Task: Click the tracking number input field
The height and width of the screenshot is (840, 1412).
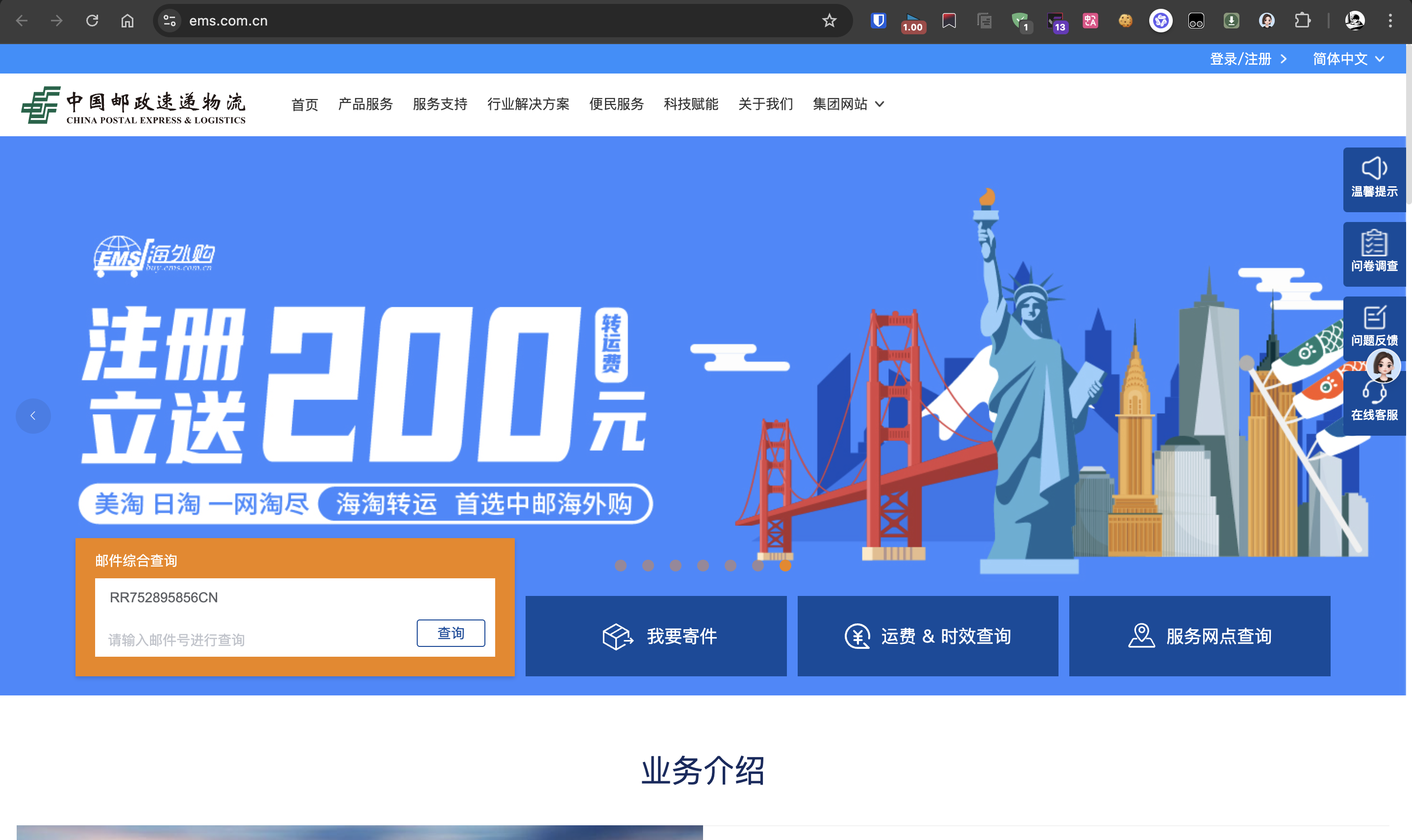Action: point(294,617)
